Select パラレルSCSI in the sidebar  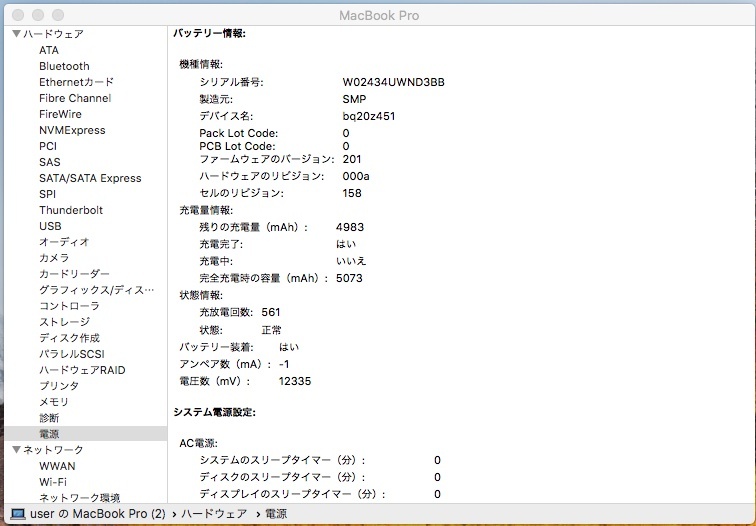pos(71,354)
